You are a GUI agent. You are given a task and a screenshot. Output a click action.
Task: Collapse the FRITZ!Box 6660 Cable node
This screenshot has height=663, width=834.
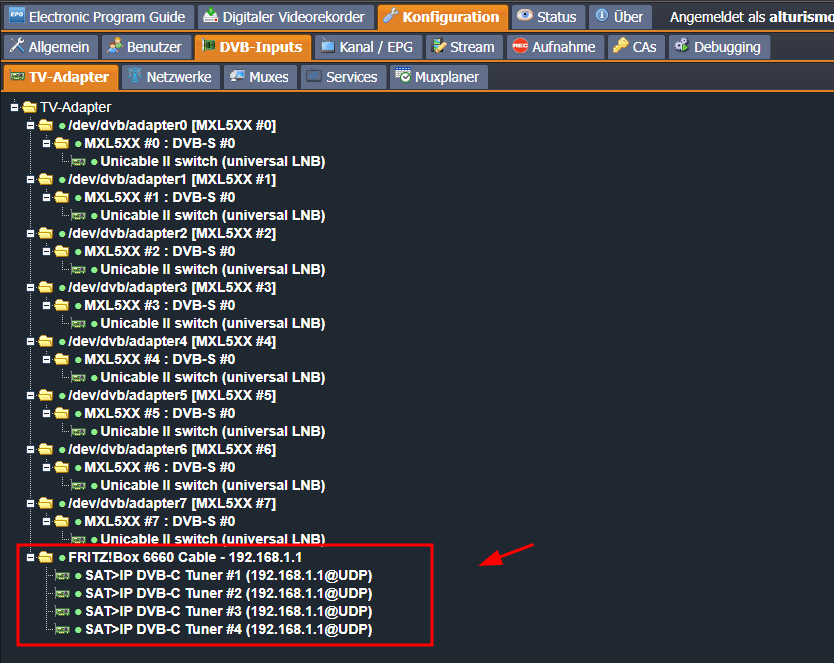point(30,557)
